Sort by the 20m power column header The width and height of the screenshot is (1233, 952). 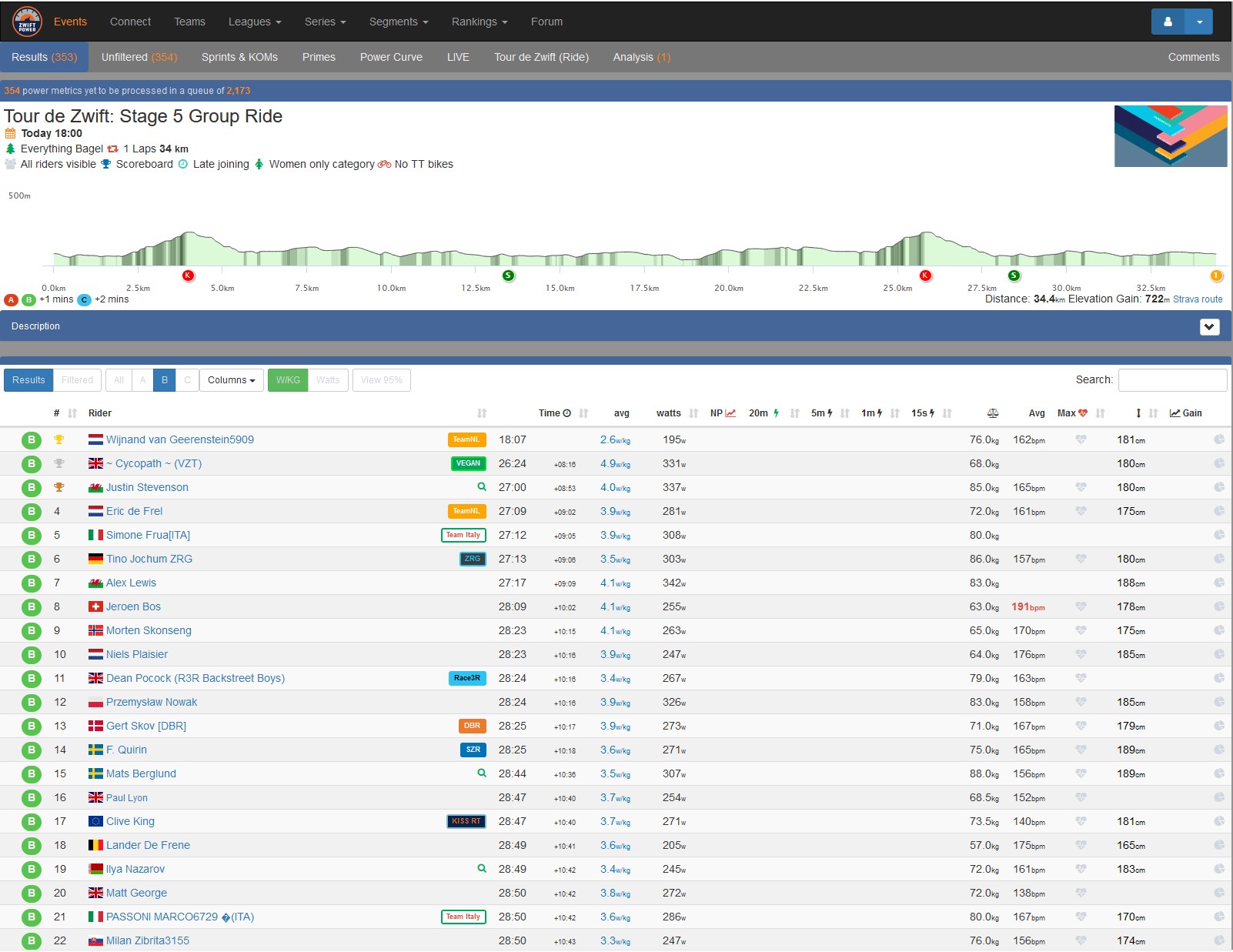coord(764,413)
